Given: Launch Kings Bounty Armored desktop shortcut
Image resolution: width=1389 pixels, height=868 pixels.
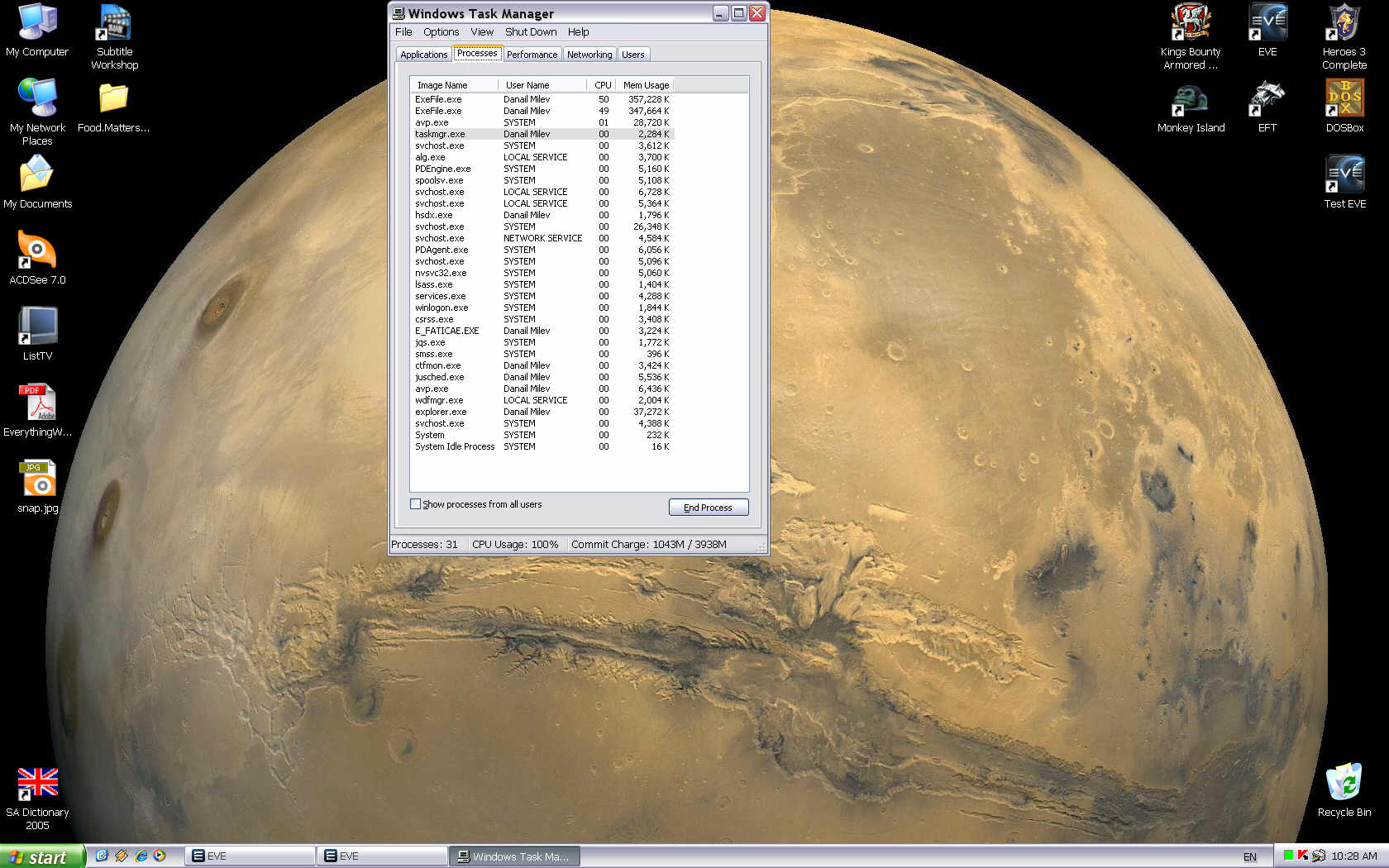Looking at the screenshot, I should click(1190, 24).
